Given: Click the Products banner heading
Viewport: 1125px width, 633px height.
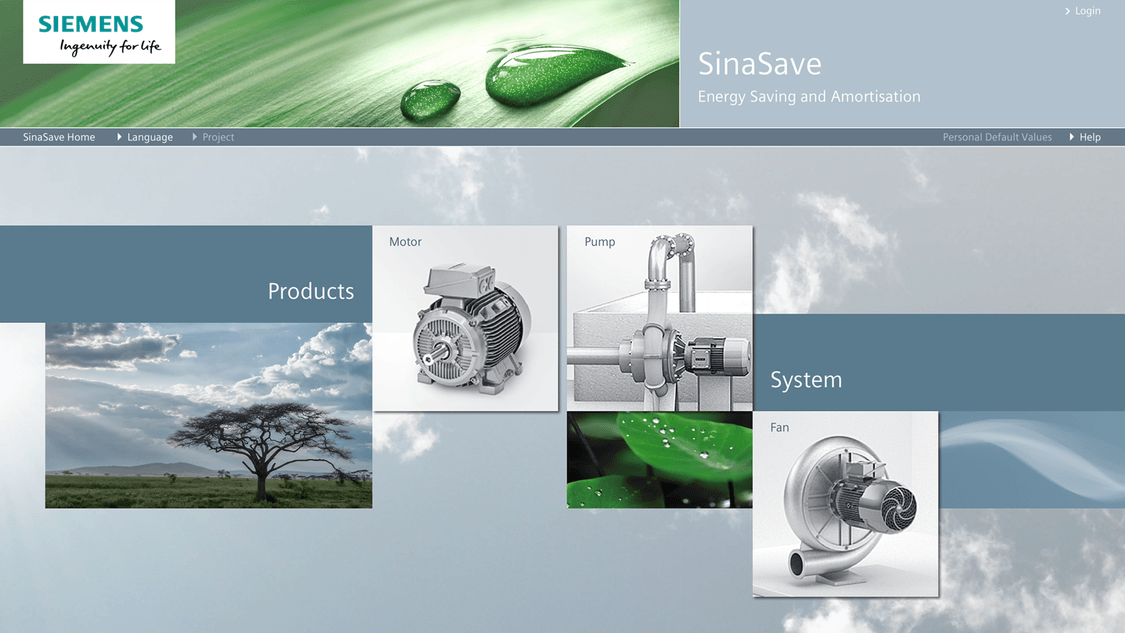Looking at the screenshot, I should point(310,291).
